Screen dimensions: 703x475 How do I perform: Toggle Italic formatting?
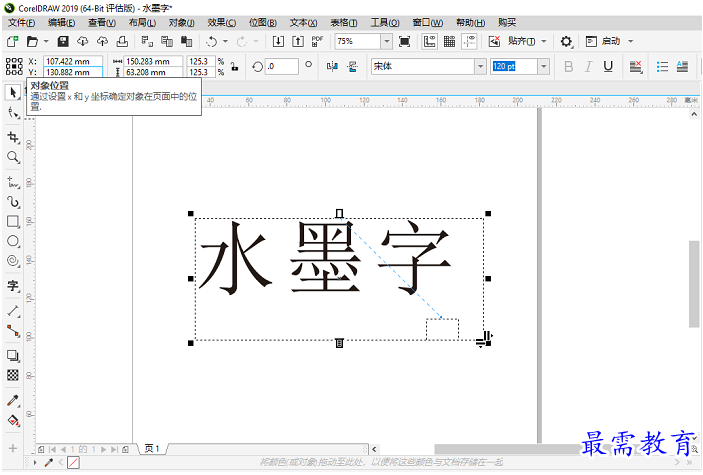click(x=588, y=66)
